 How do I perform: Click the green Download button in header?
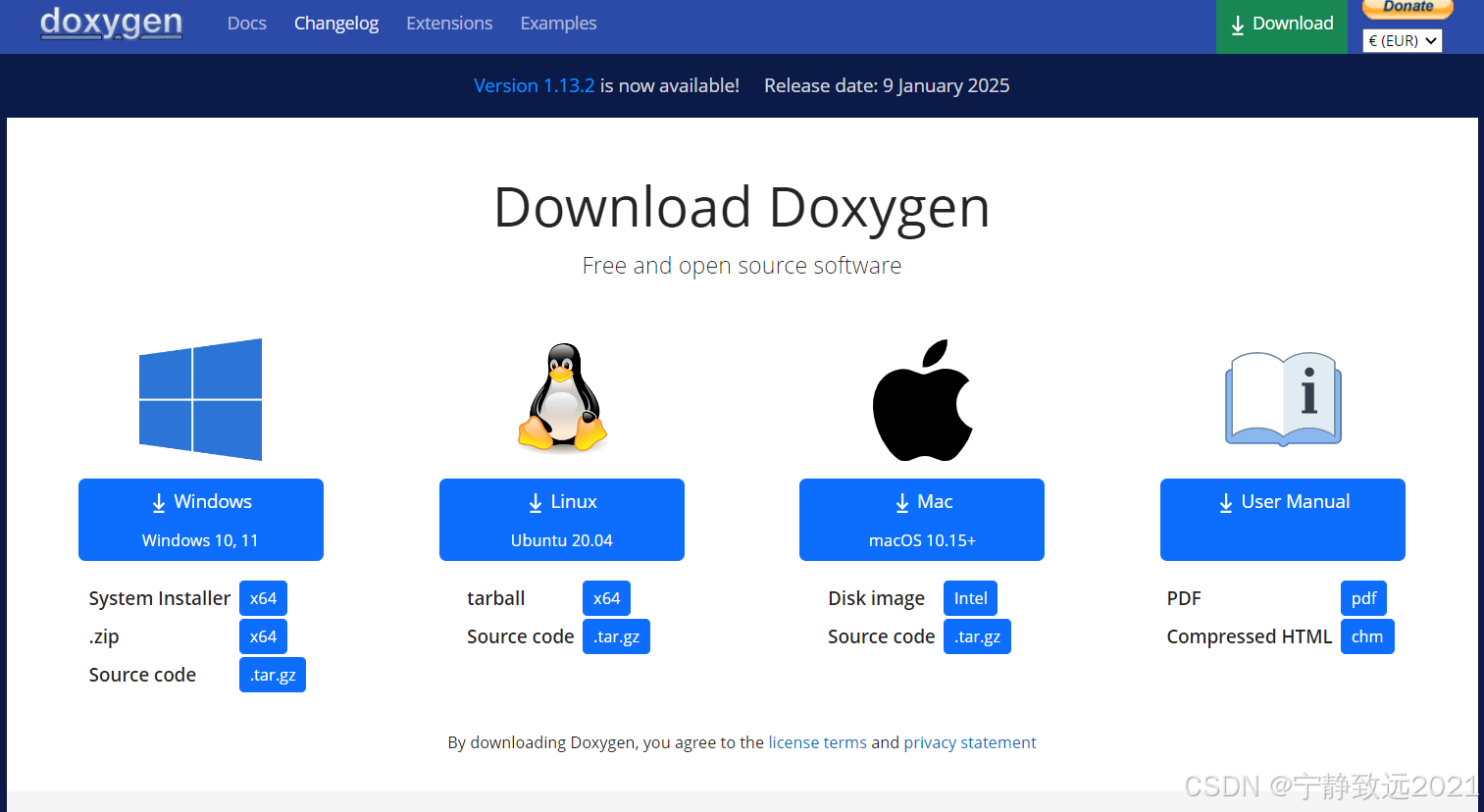pyautogui.click(x=1282, y=26)
